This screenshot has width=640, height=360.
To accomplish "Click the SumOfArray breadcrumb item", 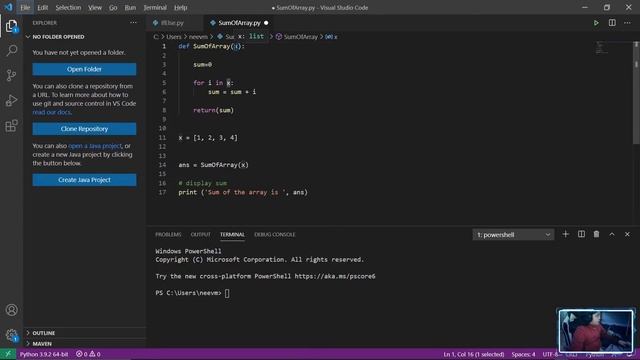I will click(297, 37).
